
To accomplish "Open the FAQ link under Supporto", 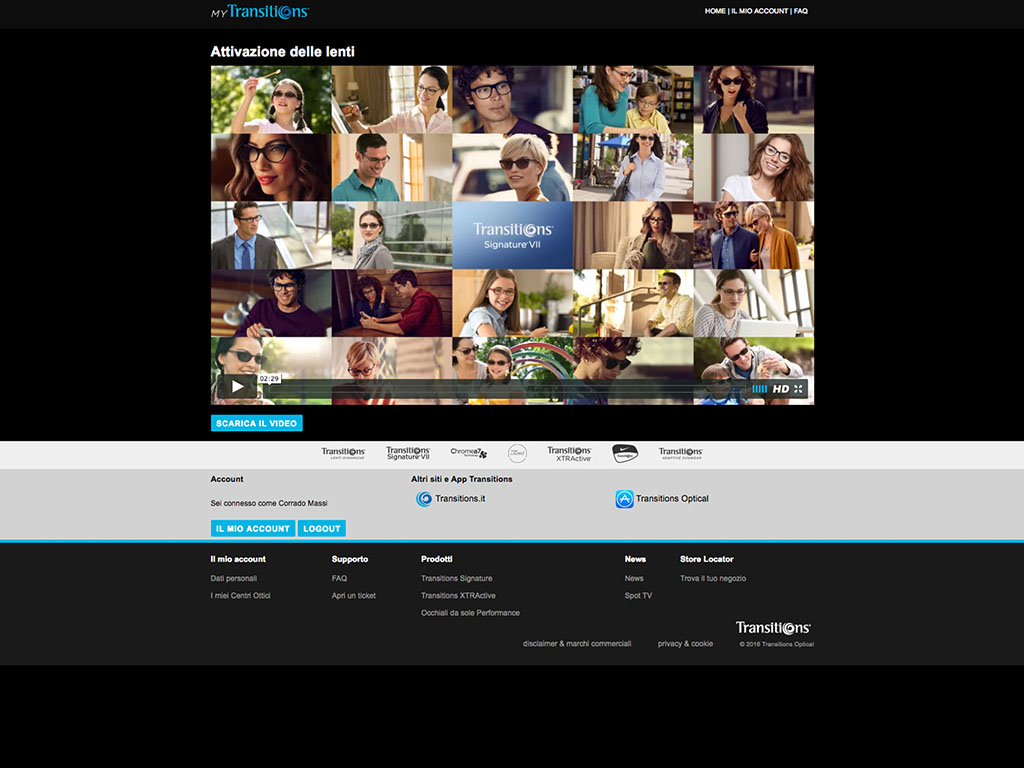I will pyautogui.click(x=340, y=579).
